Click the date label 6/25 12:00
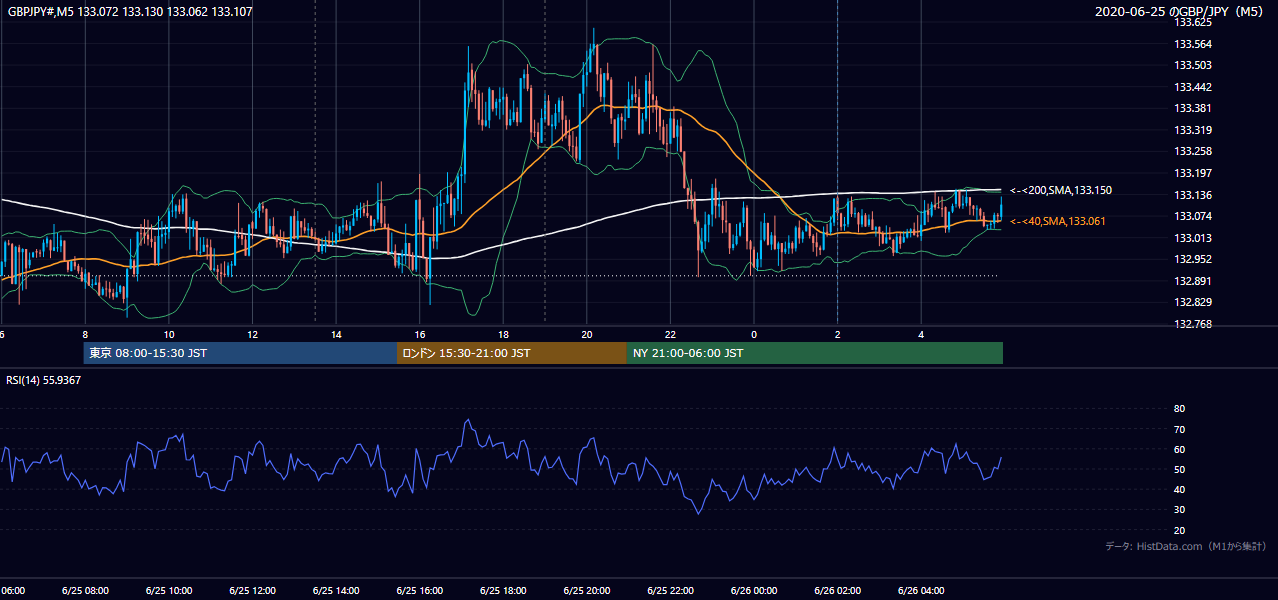Screen dimensions: 1278x600 tap(252, 590)
